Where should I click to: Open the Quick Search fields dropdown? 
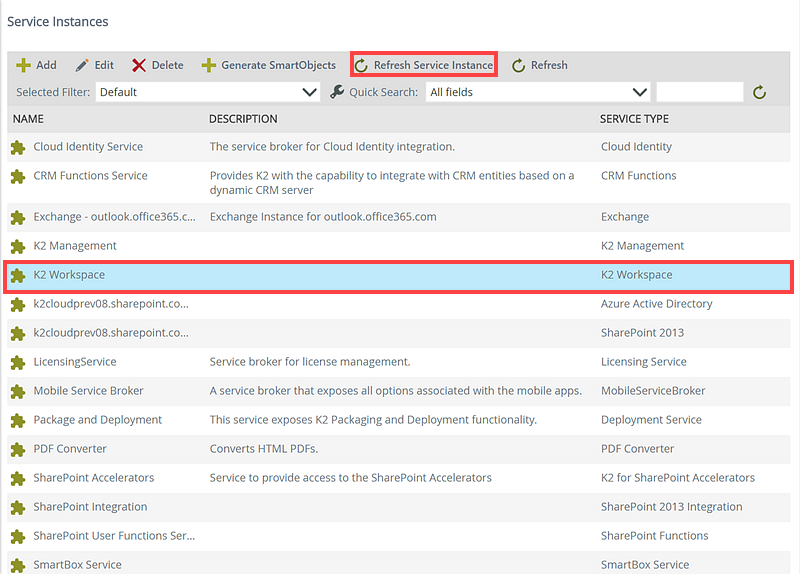[x=538, y=92]
